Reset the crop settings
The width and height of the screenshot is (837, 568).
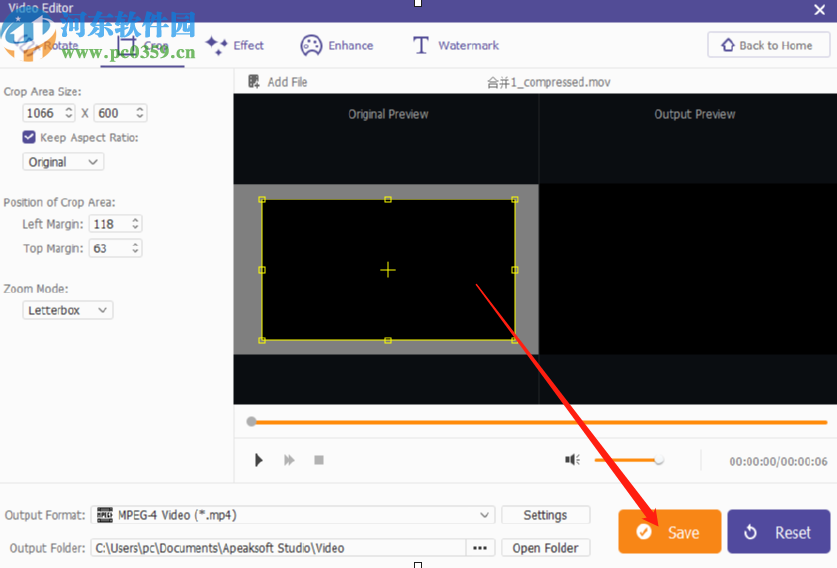coord(778,532)
